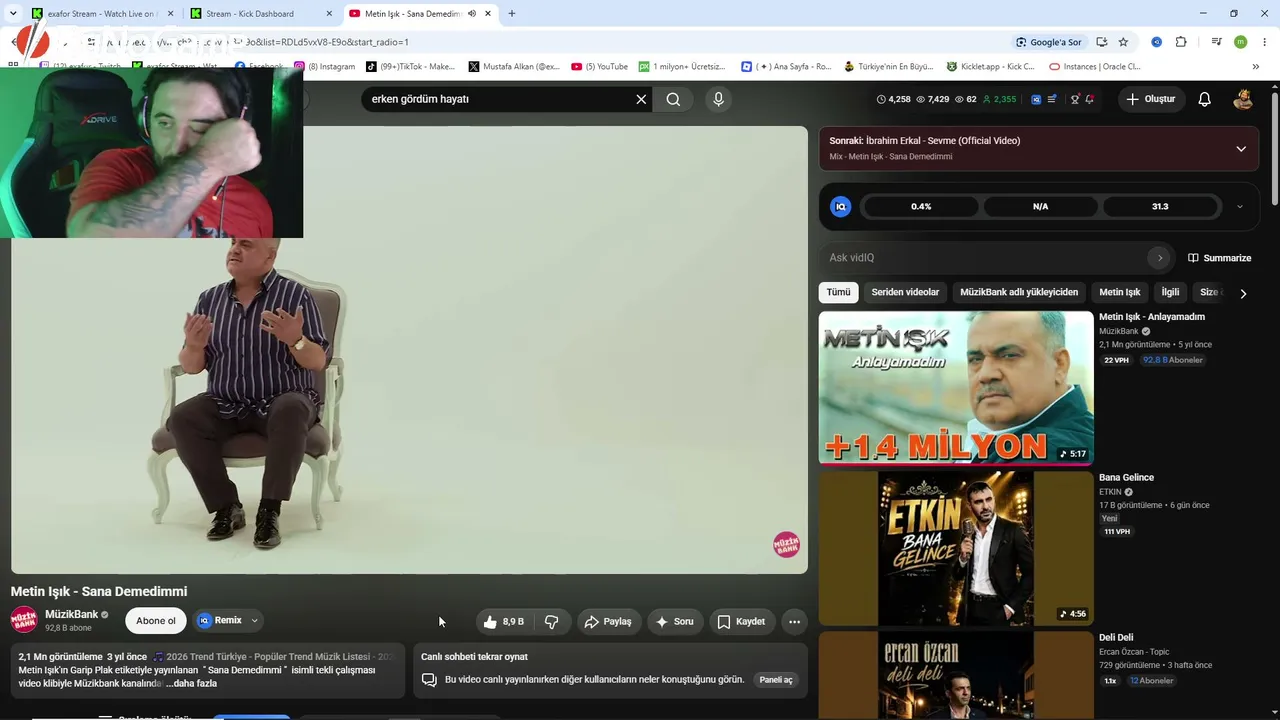Click the vidIQ trophy icon in header
Image resolution: width=1280 pixels, height=720 pixels.
click(x=1075, y=99)
